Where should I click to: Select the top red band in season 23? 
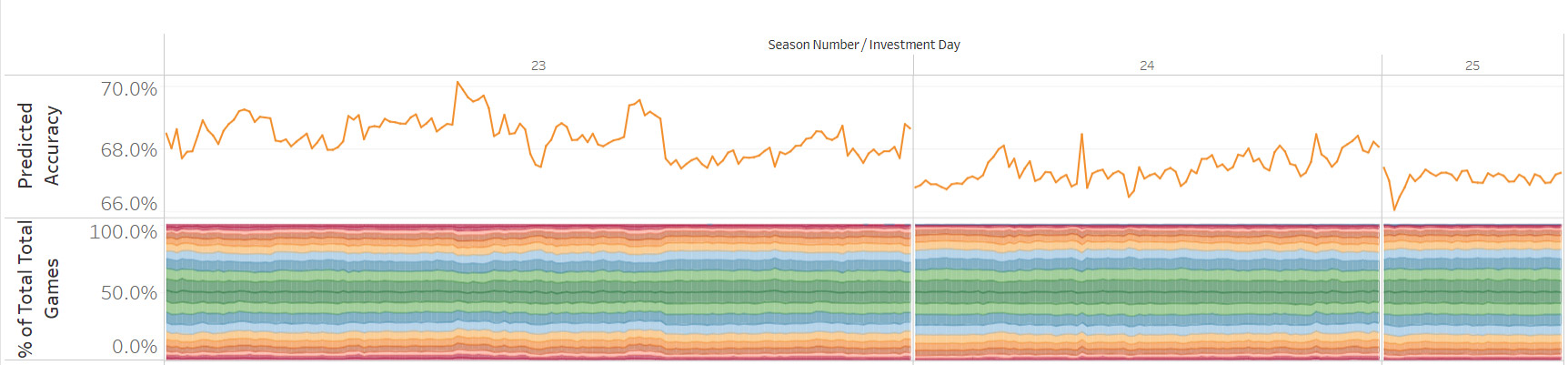click(537, 228)
